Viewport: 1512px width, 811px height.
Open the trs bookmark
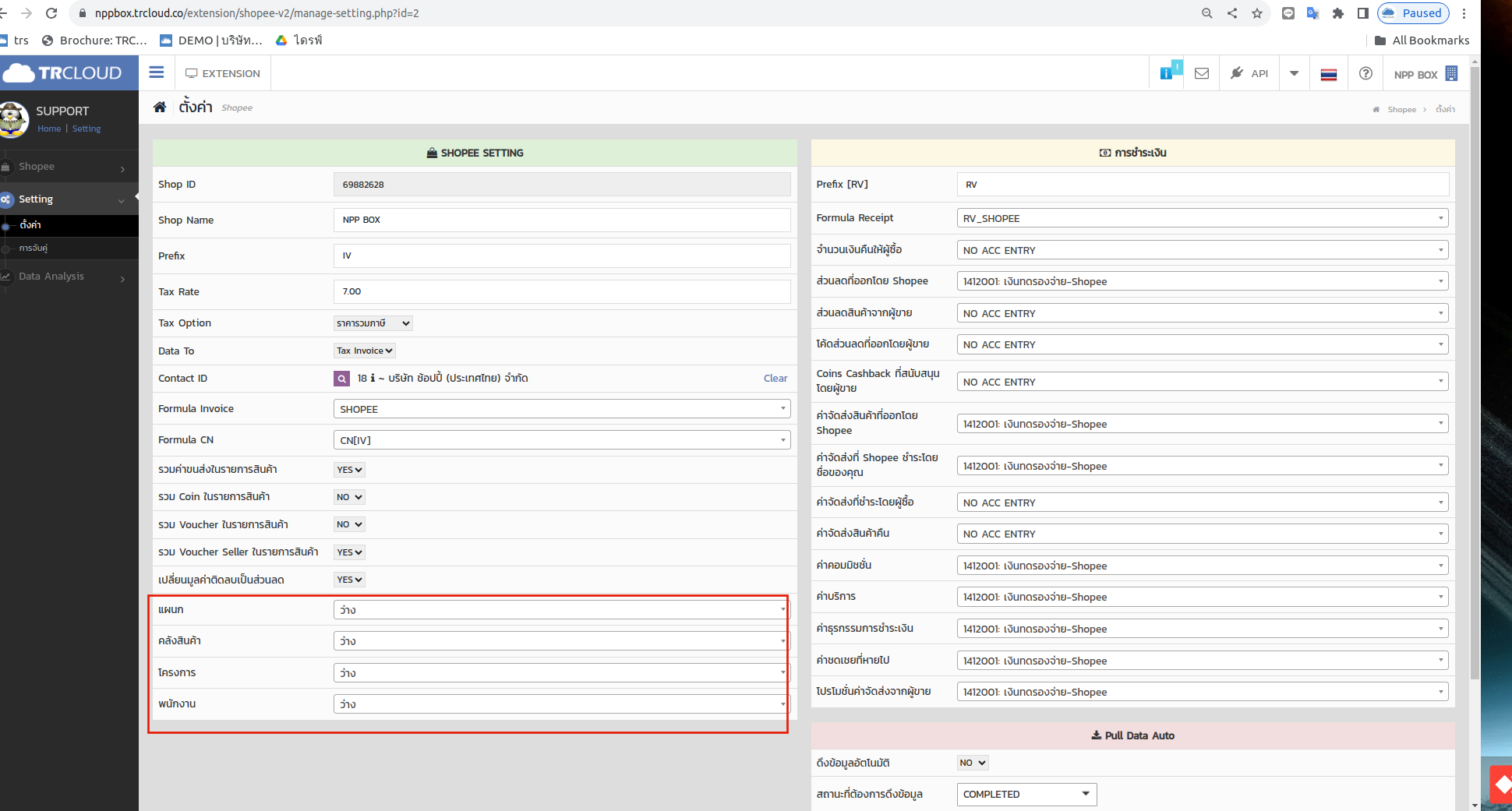15,41
